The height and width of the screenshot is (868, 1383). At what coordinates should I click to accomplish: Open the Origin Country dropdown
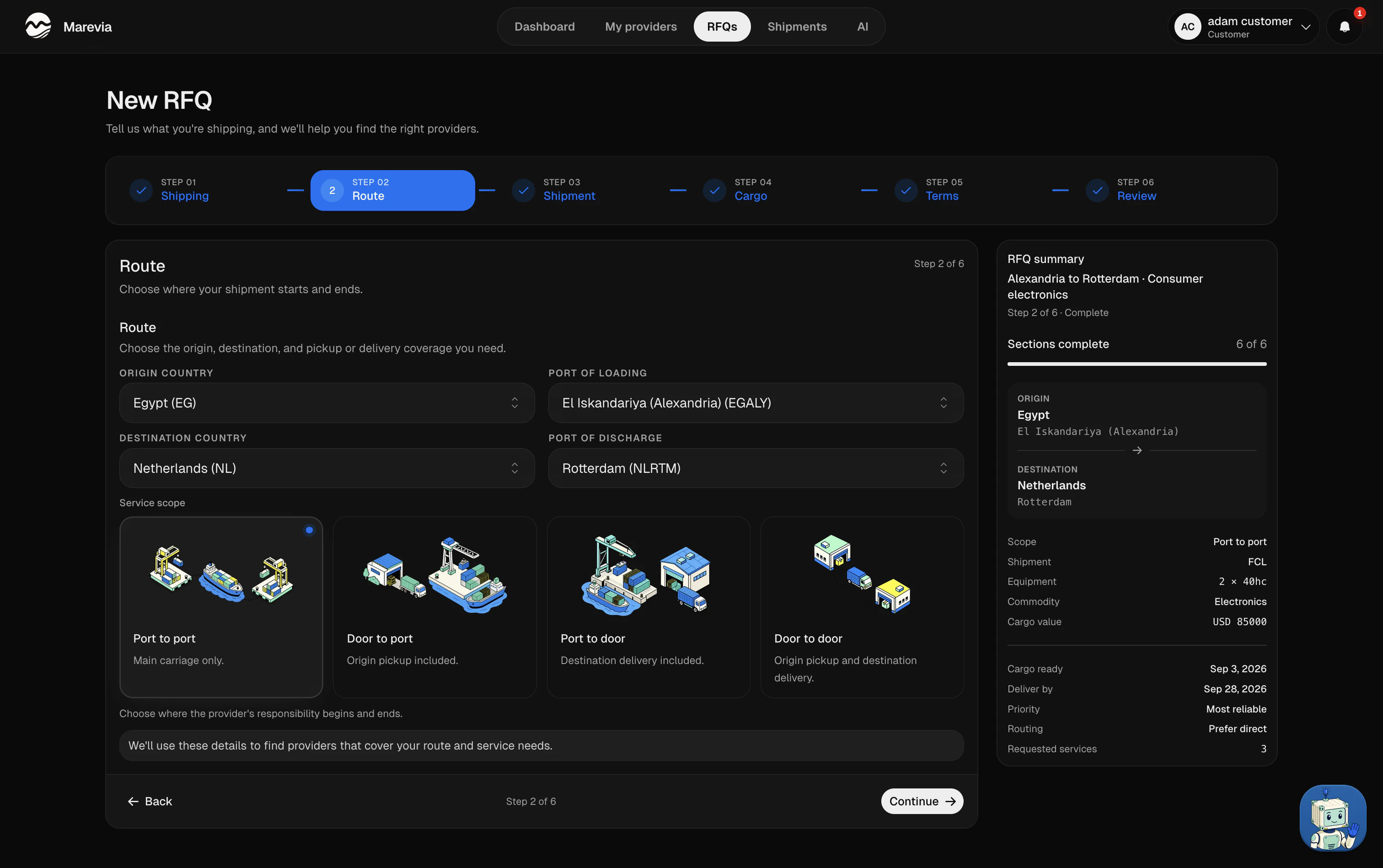click(327, 403)
